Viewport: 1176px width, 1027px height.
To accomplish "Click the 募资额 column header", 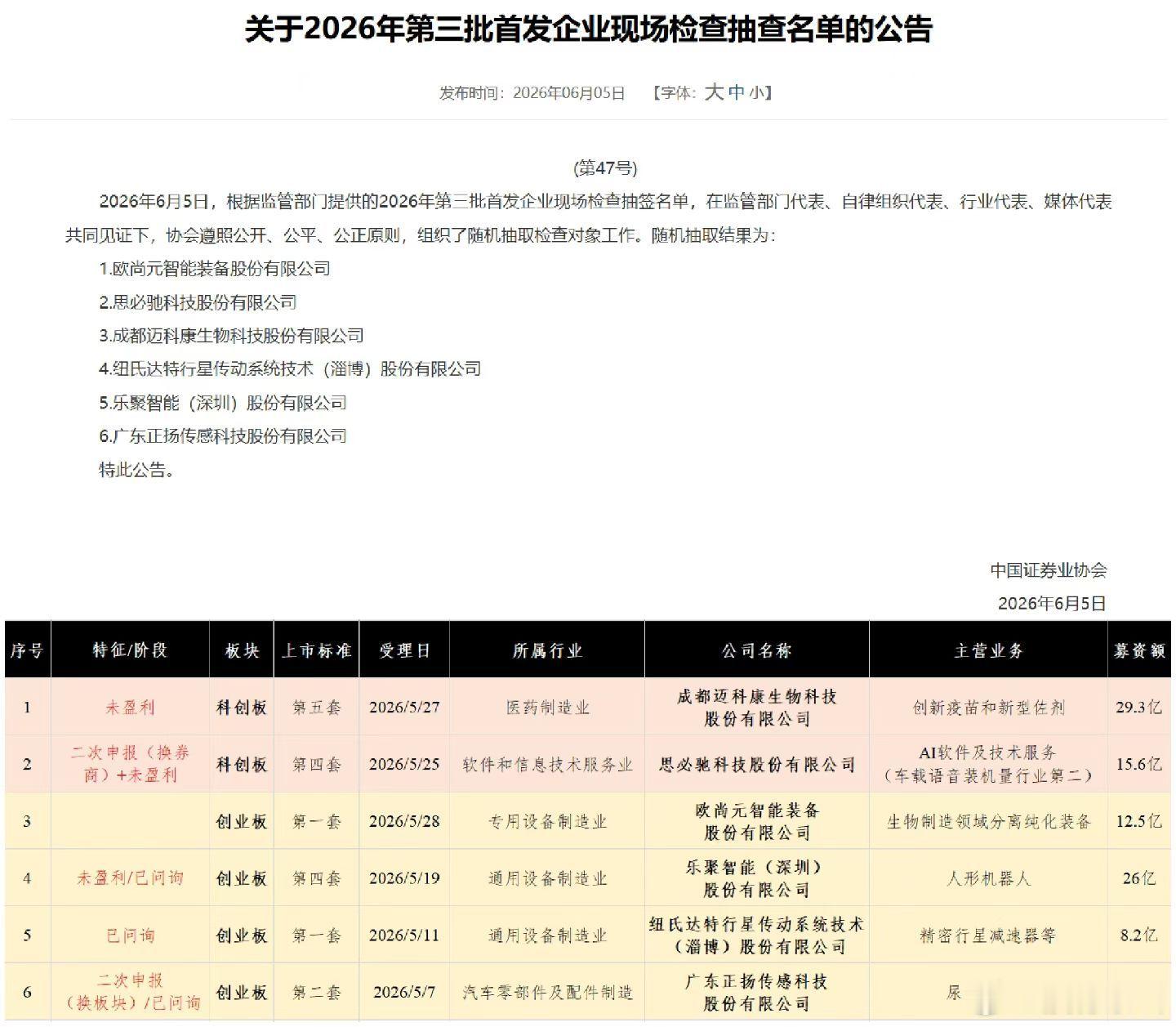I will (x=1139, y=650).
